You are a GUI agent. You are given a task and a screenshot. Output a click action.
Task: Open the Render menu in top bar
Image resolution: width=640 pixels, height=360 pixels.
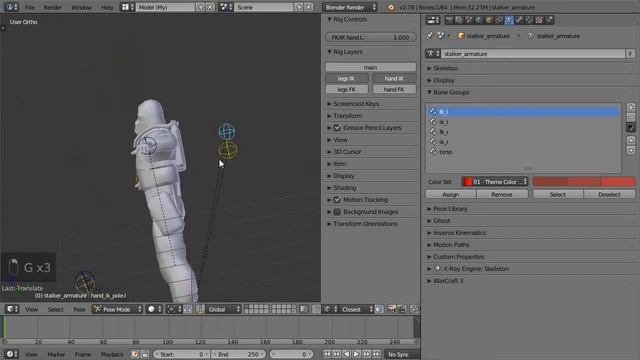tap(53, 7)
